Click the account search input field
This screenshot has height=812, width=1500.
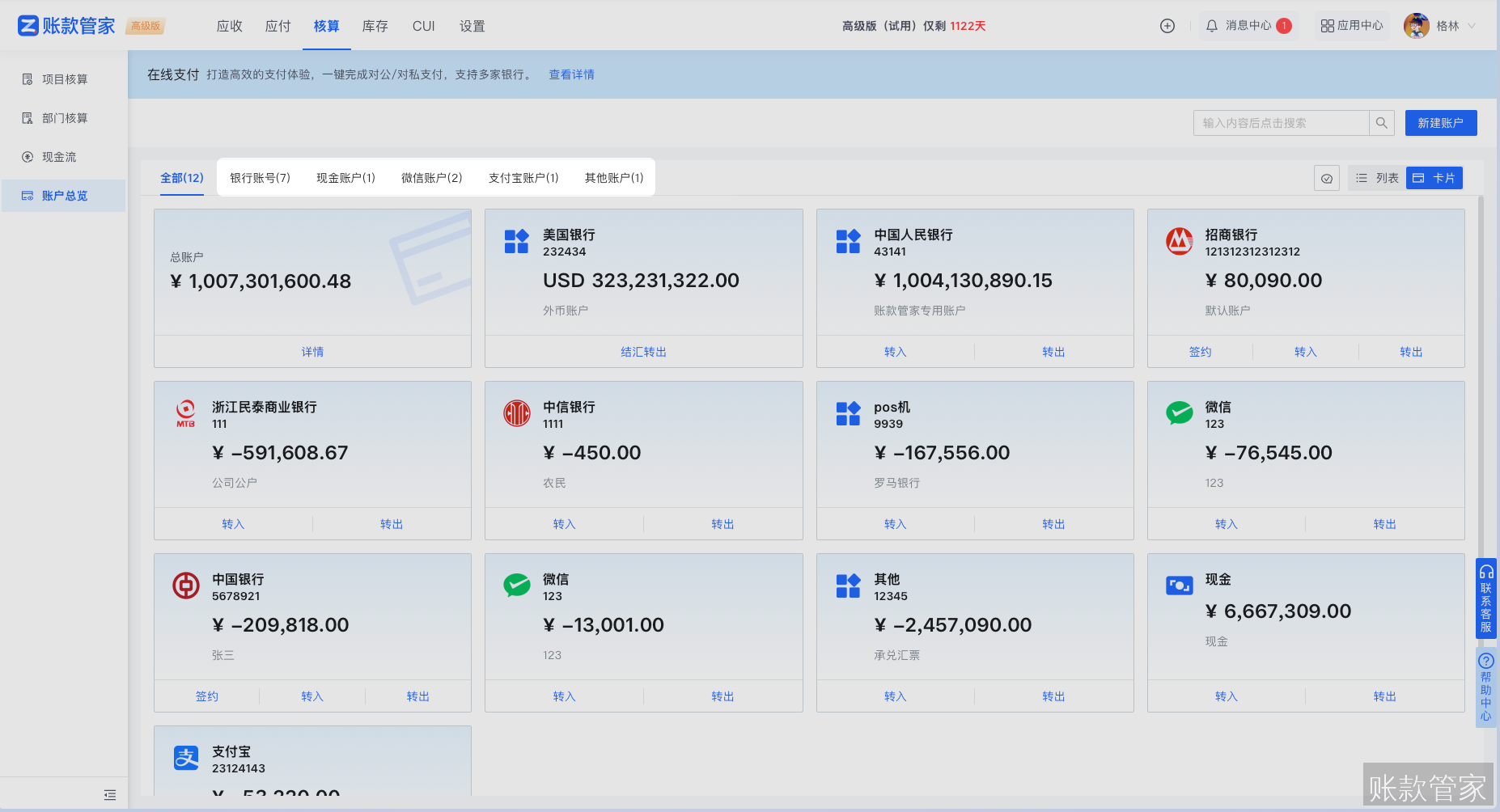tap(1281, 123)
